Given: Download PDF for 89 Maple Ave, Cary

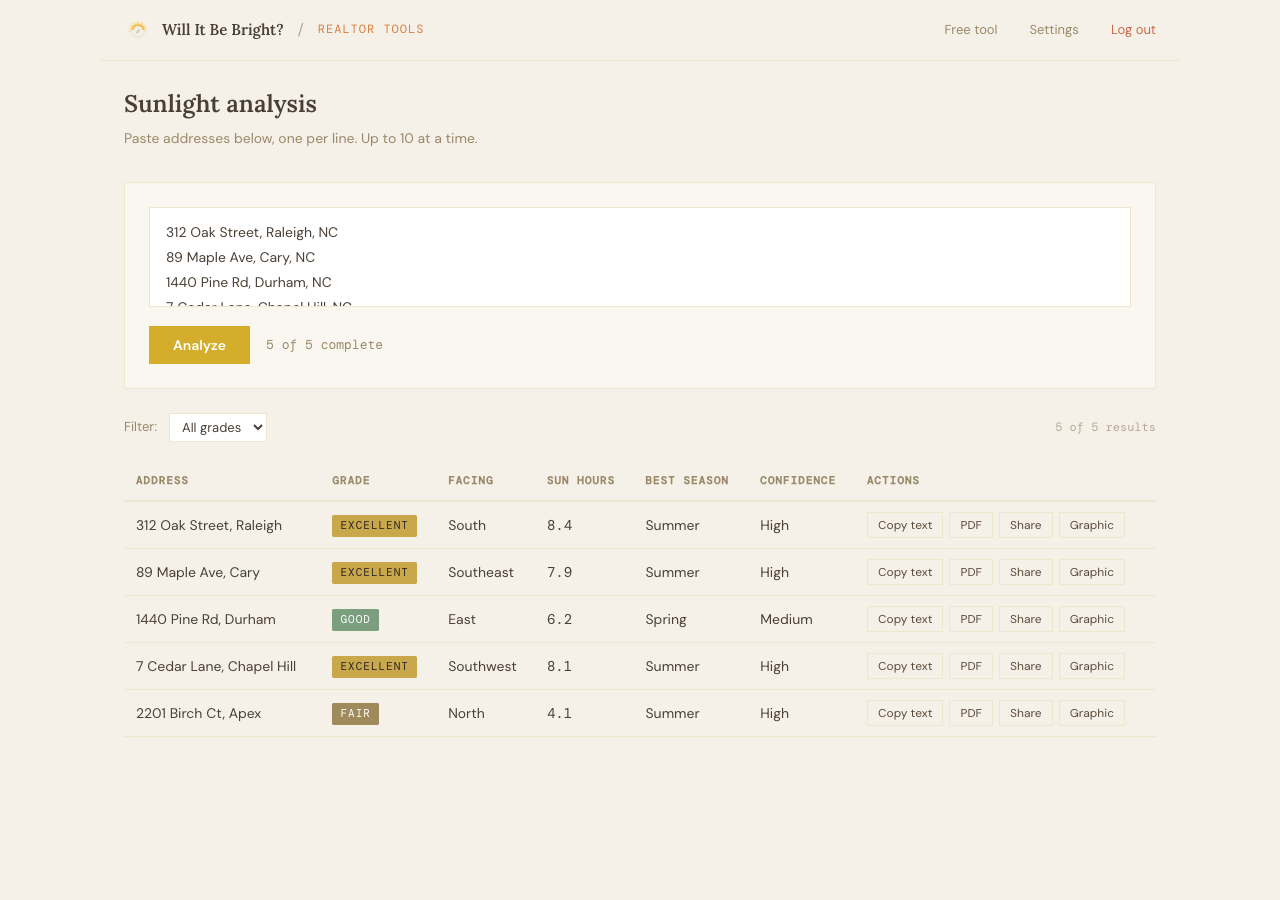Looking at the screenshot, I should (970, 571).
